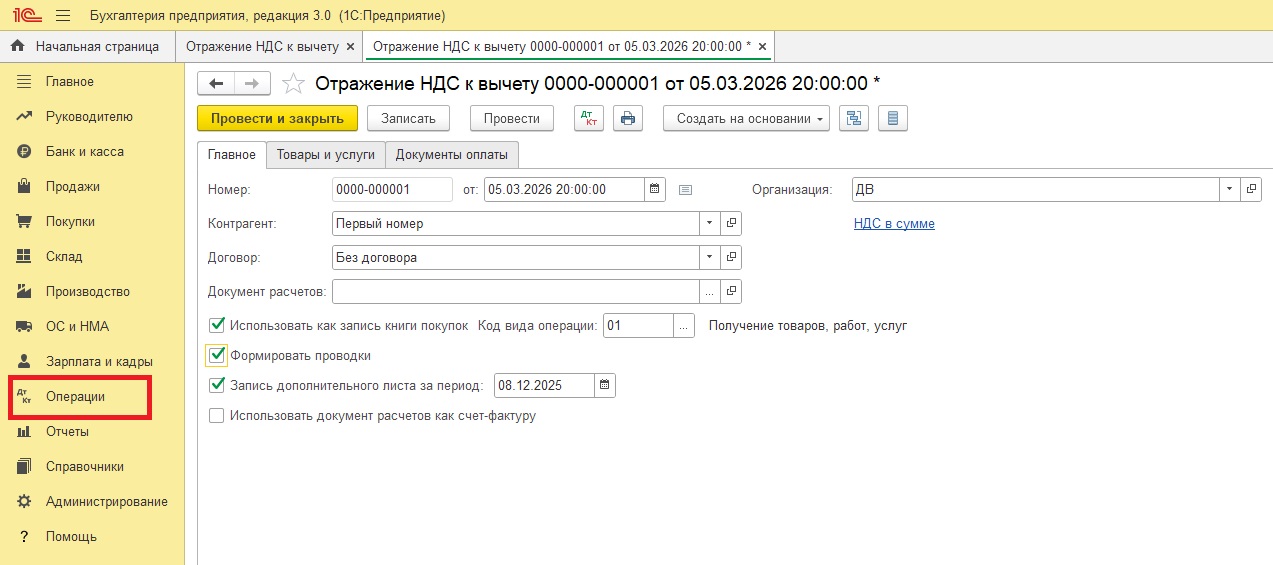Viewport: 1273px width, 565px height.
Task: Go back using the left arrow button
Action: tap(216, 83)
